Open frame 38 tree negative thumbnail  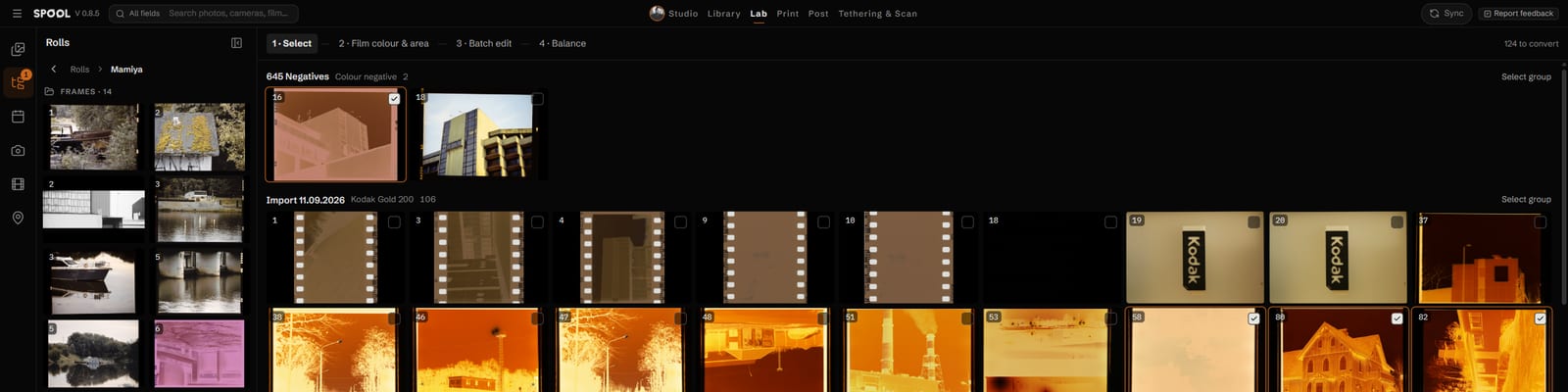[x=335, y=351]
